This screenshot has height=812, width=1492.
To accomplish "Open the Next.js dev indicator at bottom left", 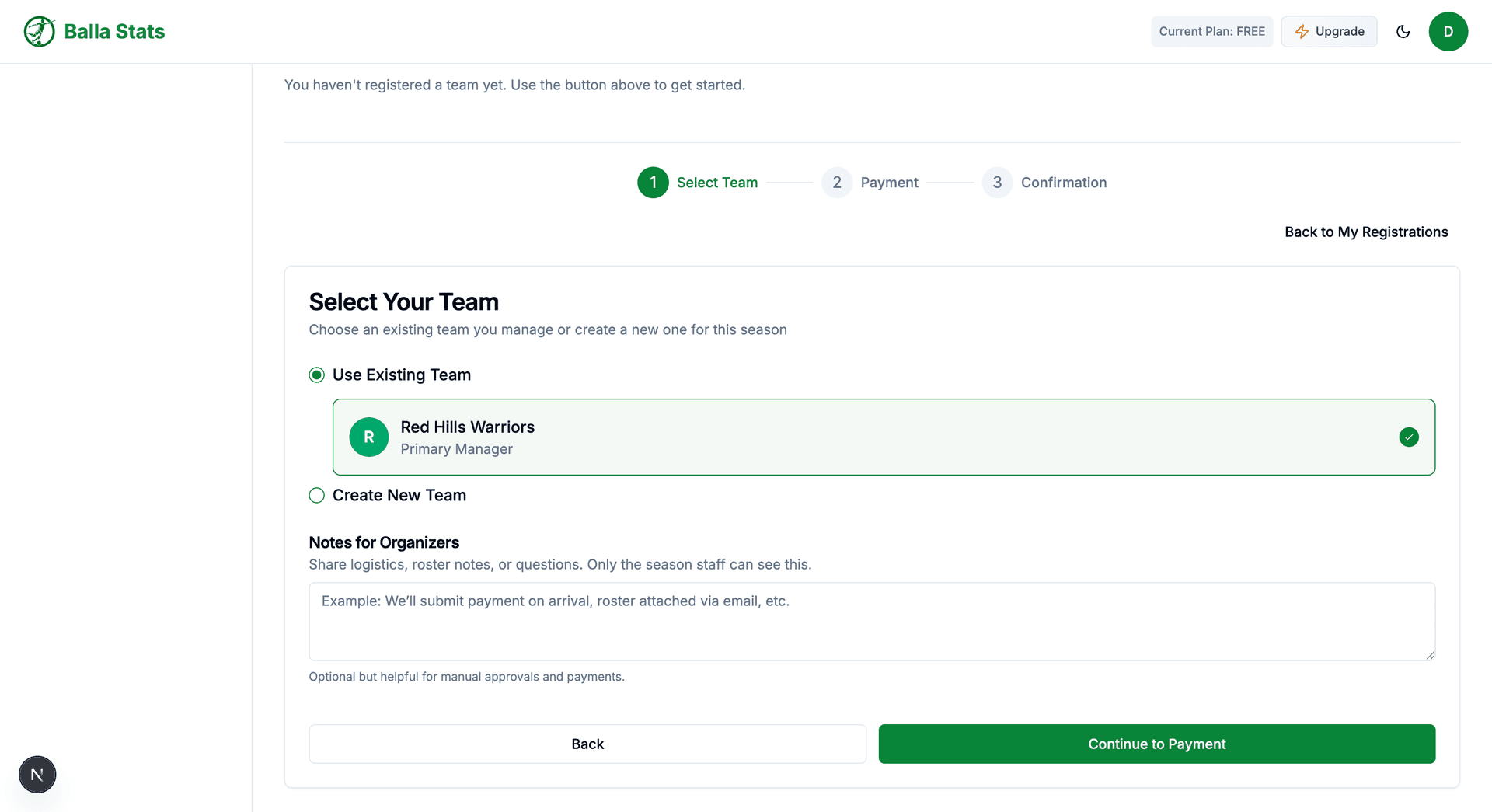I will point(37,774).
